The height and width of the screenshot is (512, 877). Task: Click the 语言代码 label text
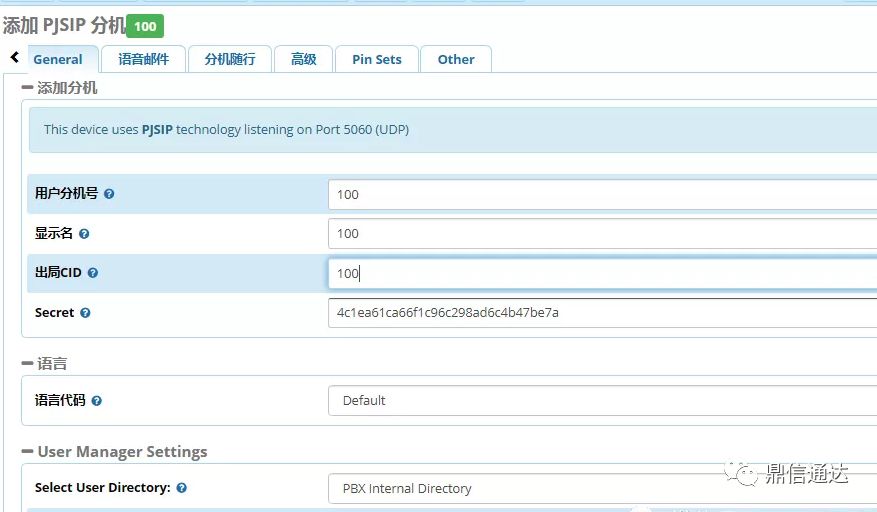point(60,400)
